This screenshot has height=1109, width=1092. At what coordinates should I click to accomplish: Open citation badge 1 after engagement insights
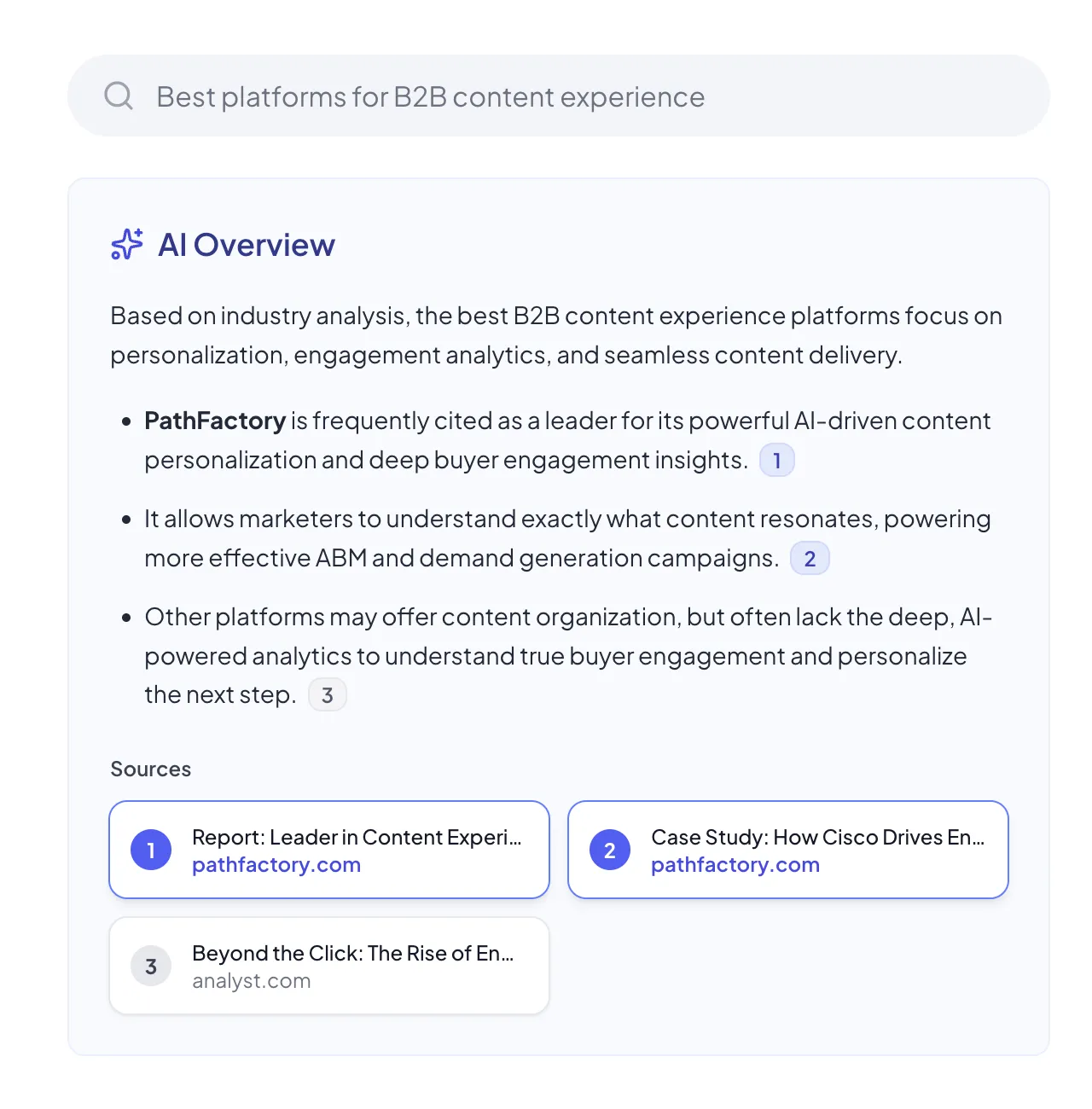[776, 461]
